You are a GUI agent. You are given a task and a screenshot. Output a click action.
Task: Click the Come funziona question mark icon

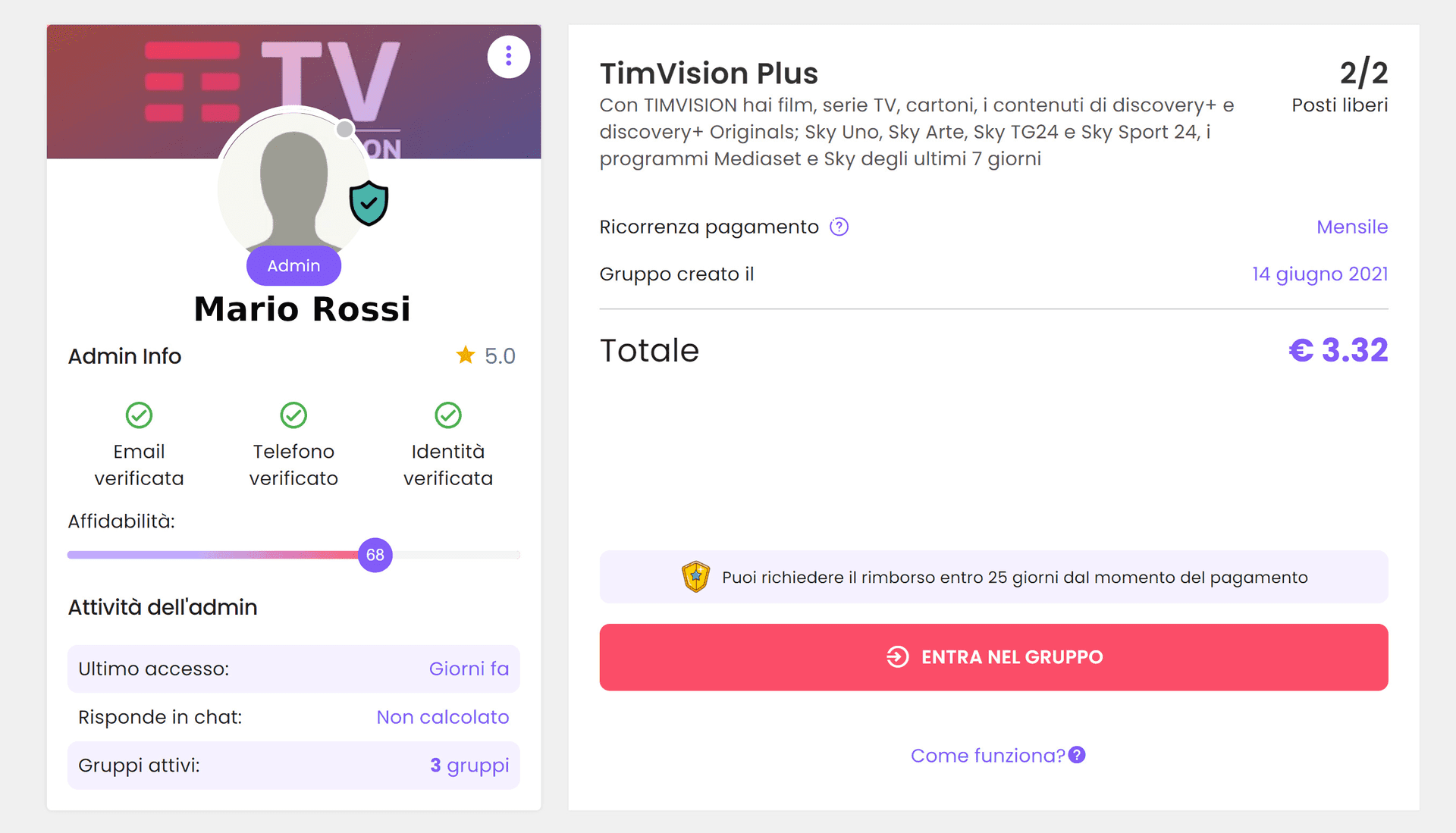pyautogui.click(x=1077, y=755)
